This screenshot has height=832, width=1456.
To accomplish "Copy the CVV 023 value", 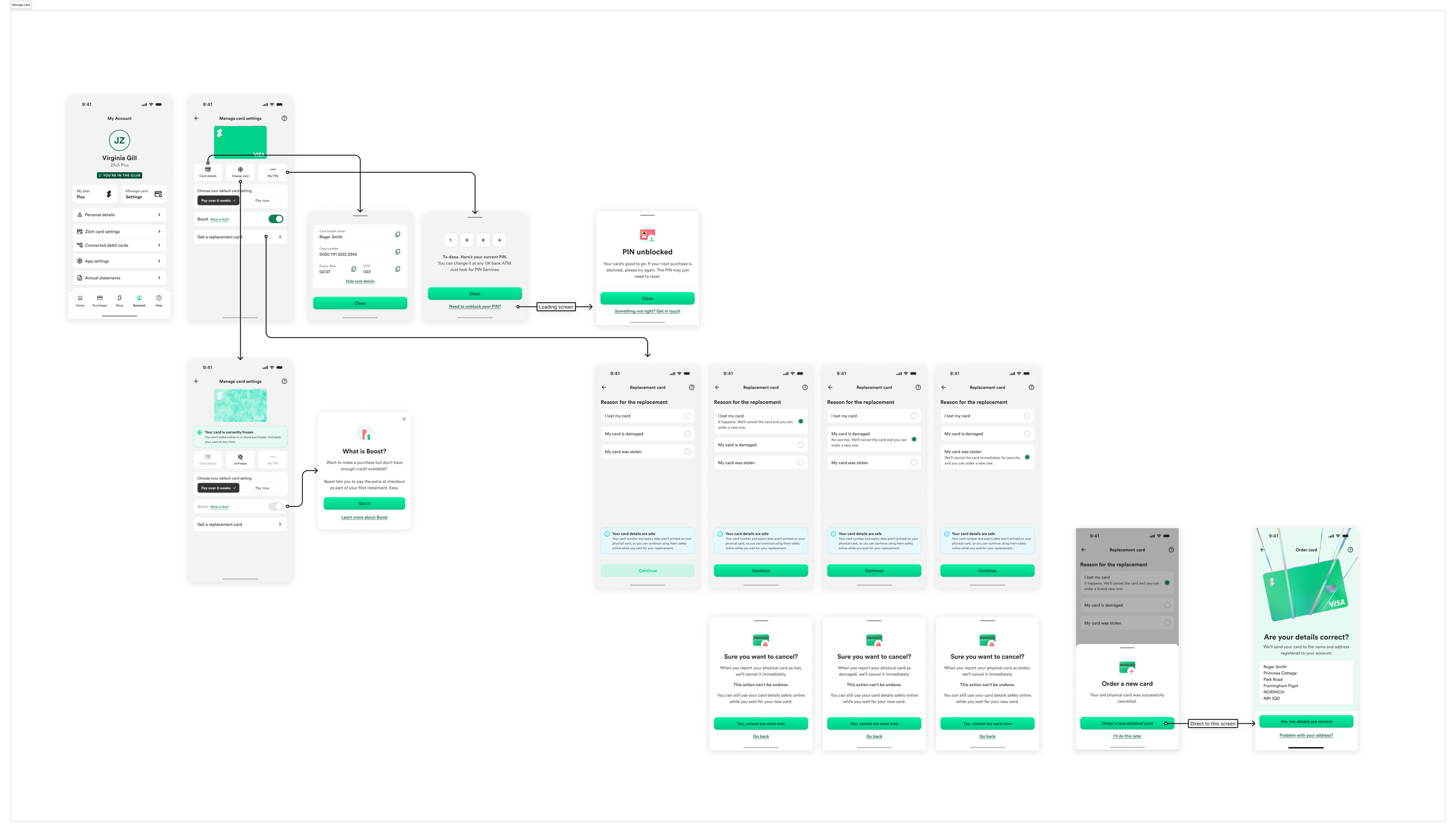I will (x=398, y=270).
